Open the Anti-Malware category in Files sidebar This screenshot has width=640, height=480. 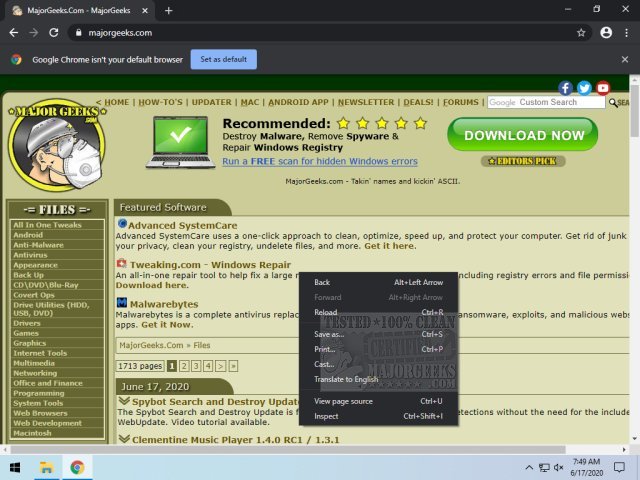[x=38, y=244]
